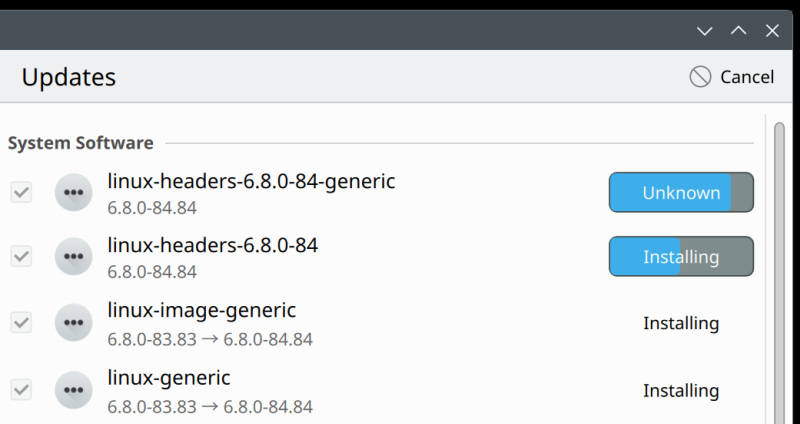The width and height of the screenshot is (800, 424).
Task: Select the linux-headers-6.8.0-84-generic package name
Action: [x=251, y=182]
